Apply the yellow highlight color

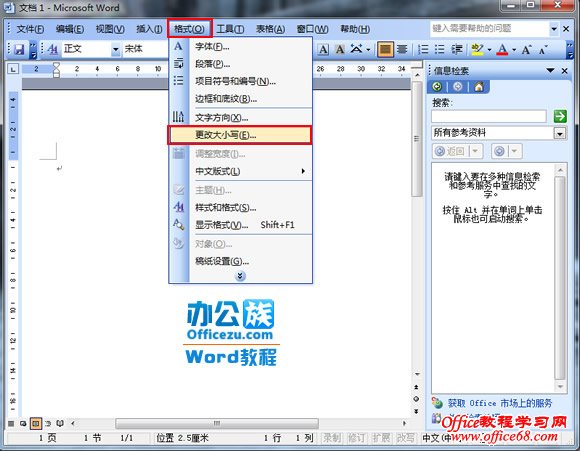tap(478, 49)
